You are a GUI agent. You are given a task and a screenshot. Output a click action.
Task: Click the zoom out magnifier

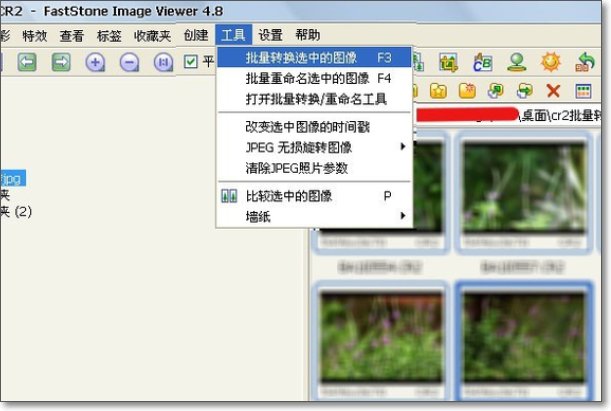(129, 62)
